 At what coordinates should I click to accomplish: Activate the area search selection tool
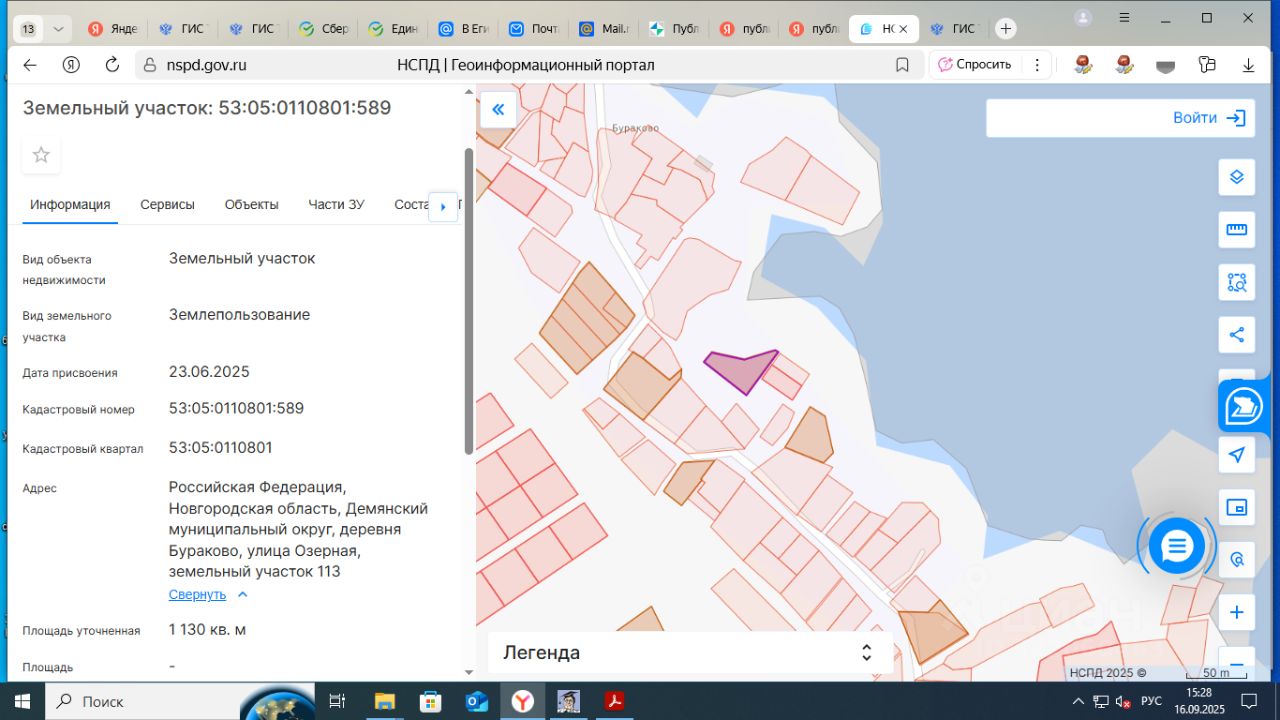(1236, 282)
